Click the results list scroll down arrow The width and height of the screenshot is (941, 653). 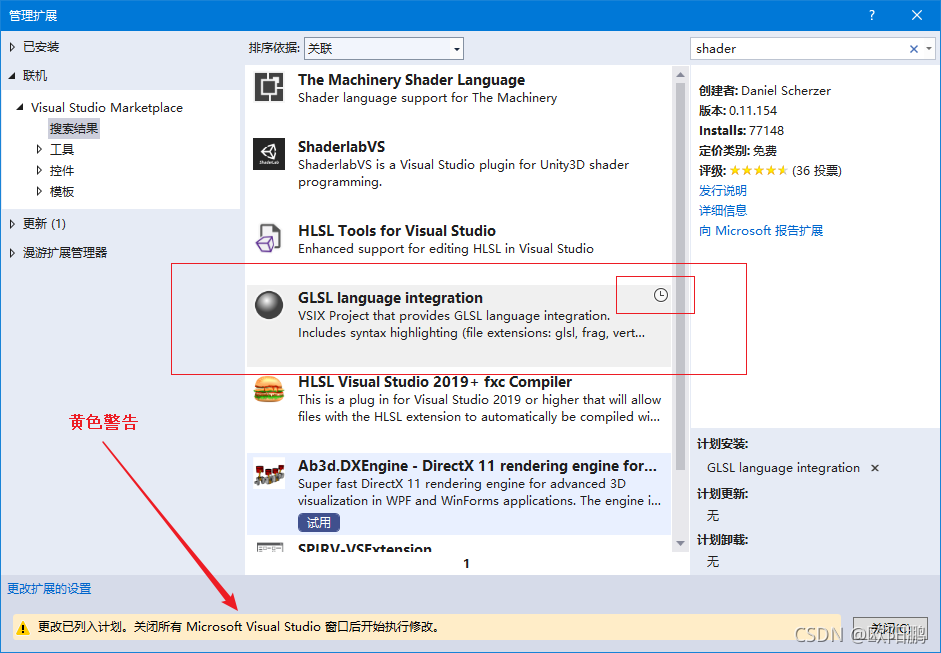tap(680, 543)
